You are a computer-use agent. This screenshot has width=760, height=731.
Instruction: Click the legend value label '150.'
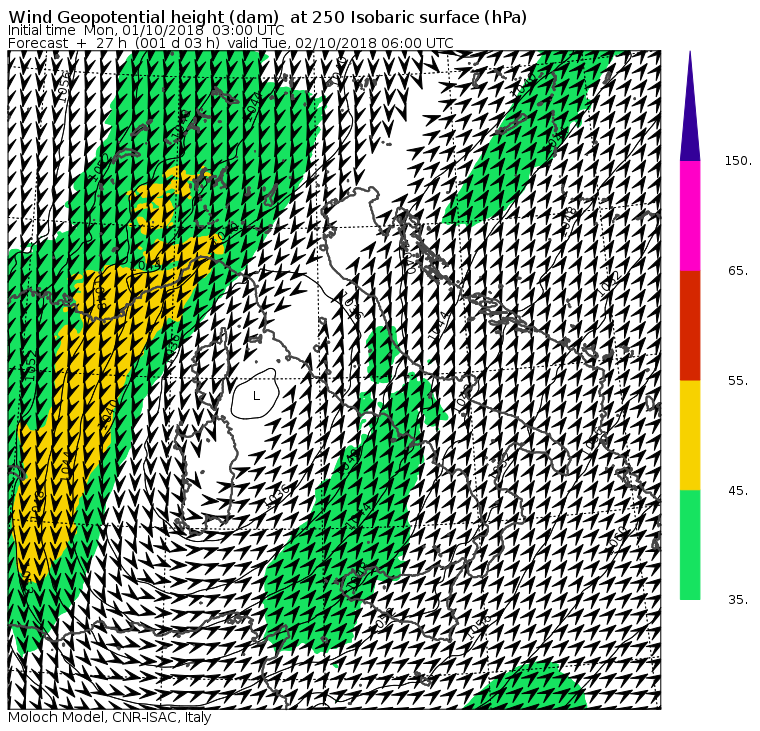tap(738, 161)
